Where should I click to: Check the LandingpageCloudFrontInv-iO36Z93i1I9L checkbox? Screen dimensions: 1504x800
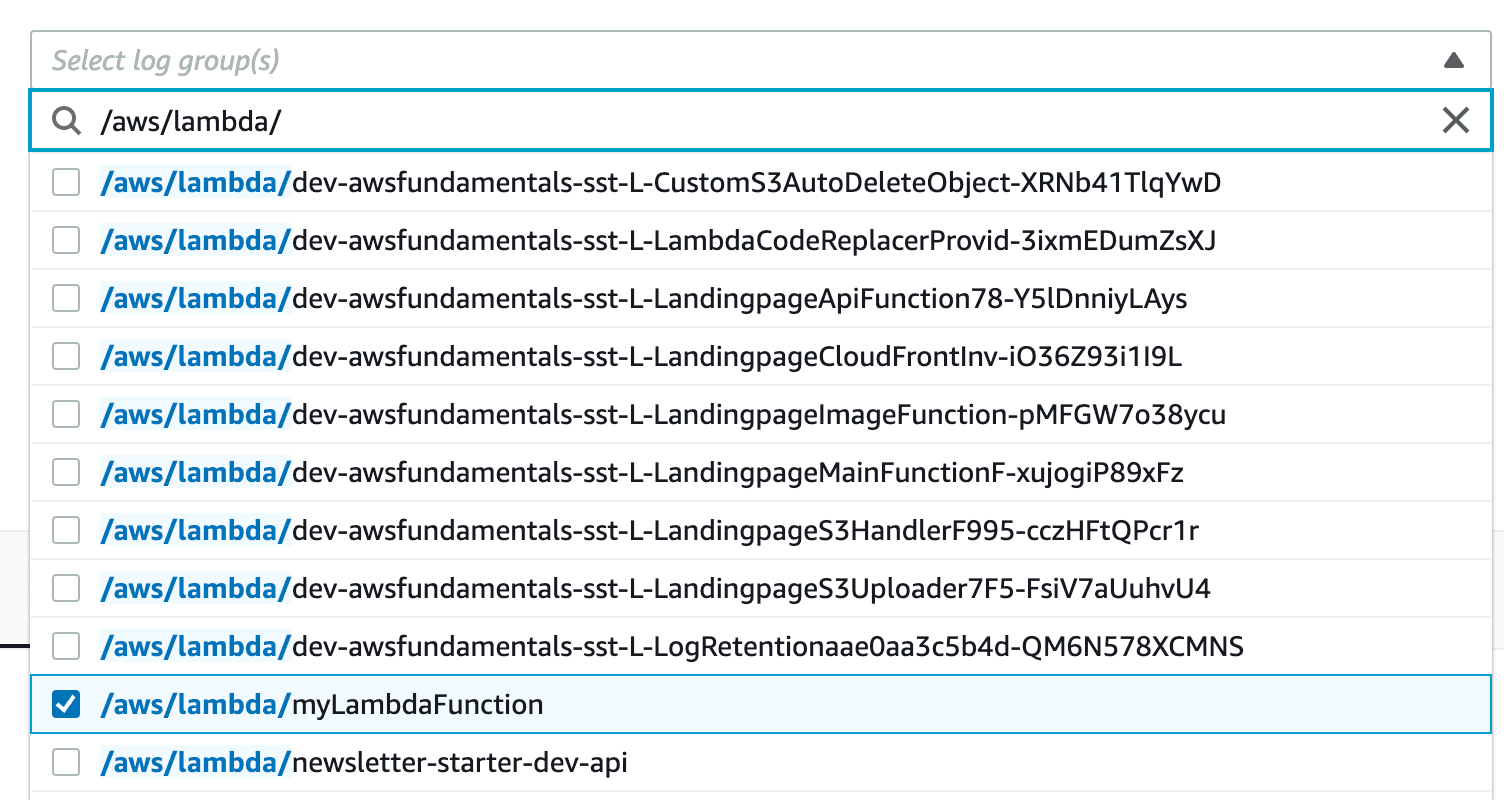click(x=66, y=357)
